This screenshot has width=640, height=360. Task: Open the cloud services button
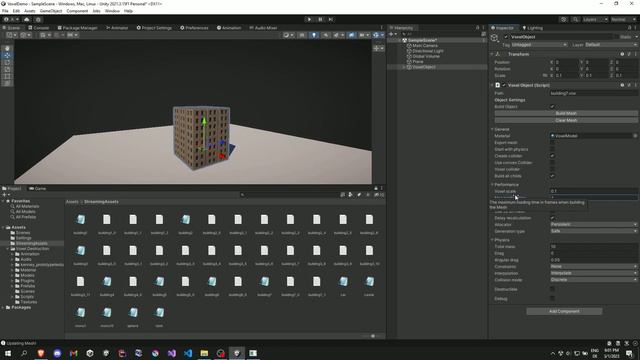[x=27, y=19]
